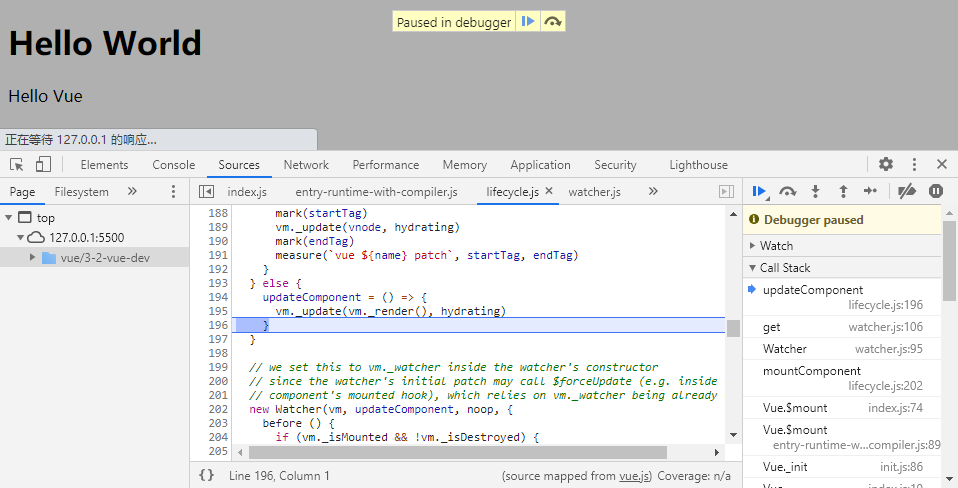Open the Memory tab
The width and height of the screenshot is (958, 488).
point(464,165)
